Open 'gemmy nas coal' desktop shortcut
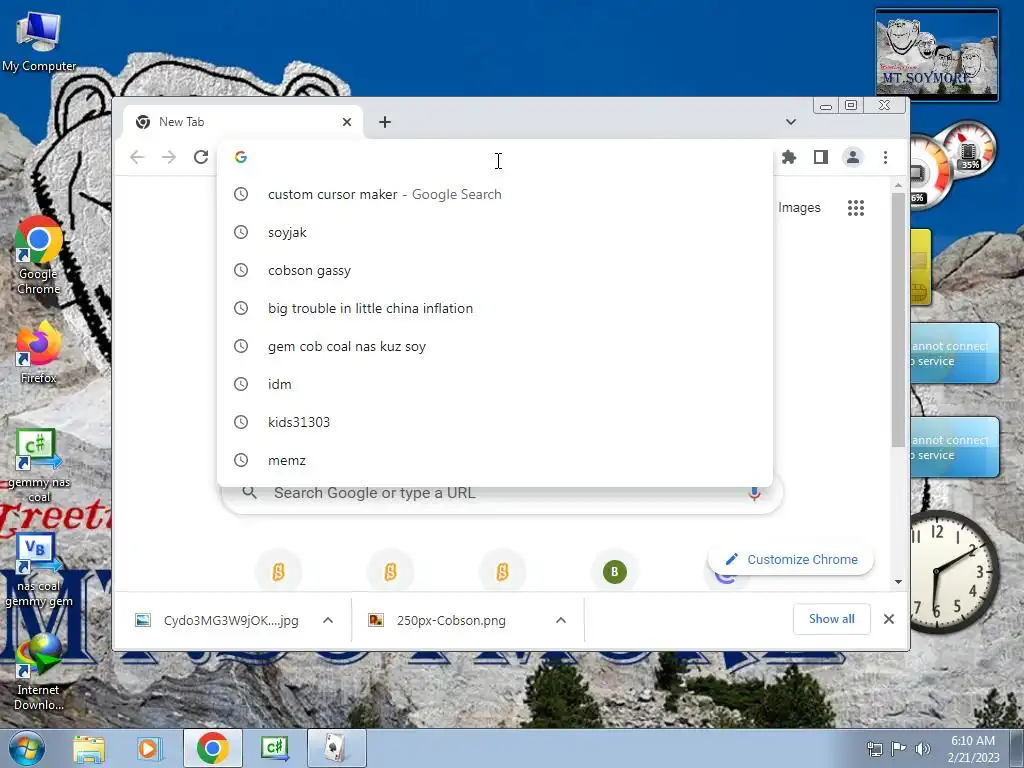The height and width of the screenshot is (768, 1024). [39, 466]
